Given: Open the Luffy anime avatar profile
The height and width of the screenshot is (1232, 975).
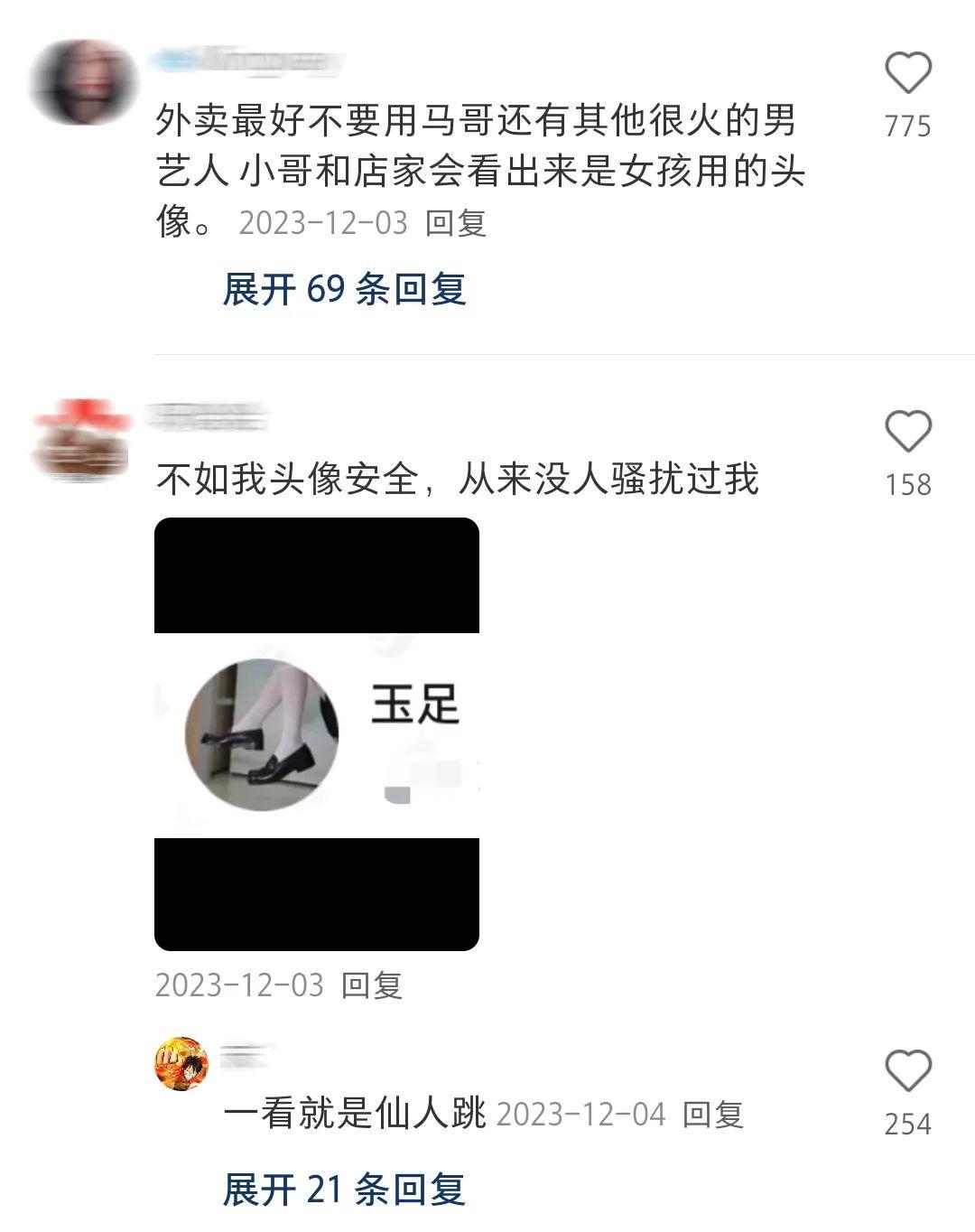Looking at the screenshot, I should 181,1063.
